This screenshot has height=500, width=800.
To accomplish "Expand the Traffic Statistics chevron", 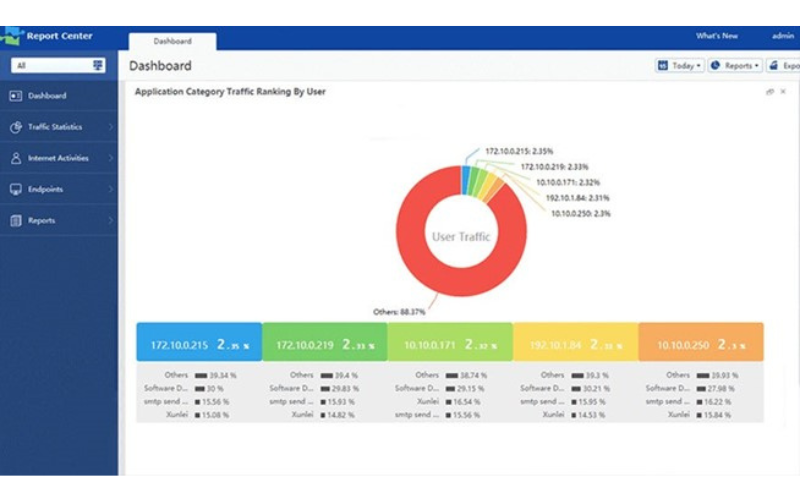I will click(111, 127).
